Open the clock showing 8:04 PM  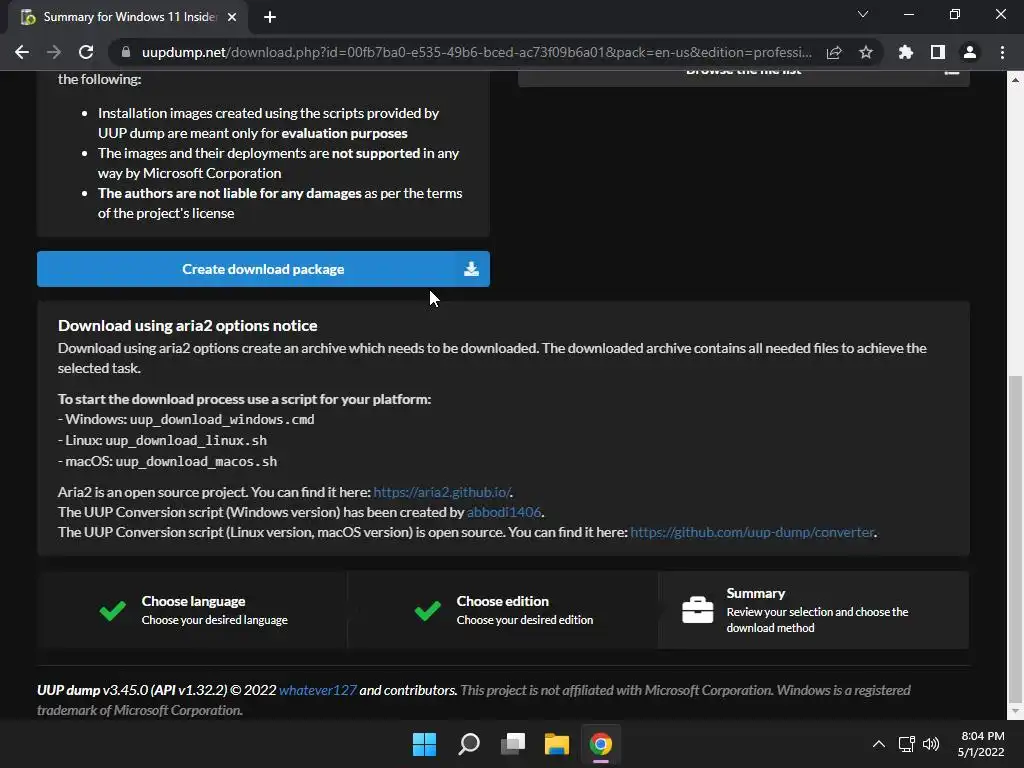tap(982, 744)
